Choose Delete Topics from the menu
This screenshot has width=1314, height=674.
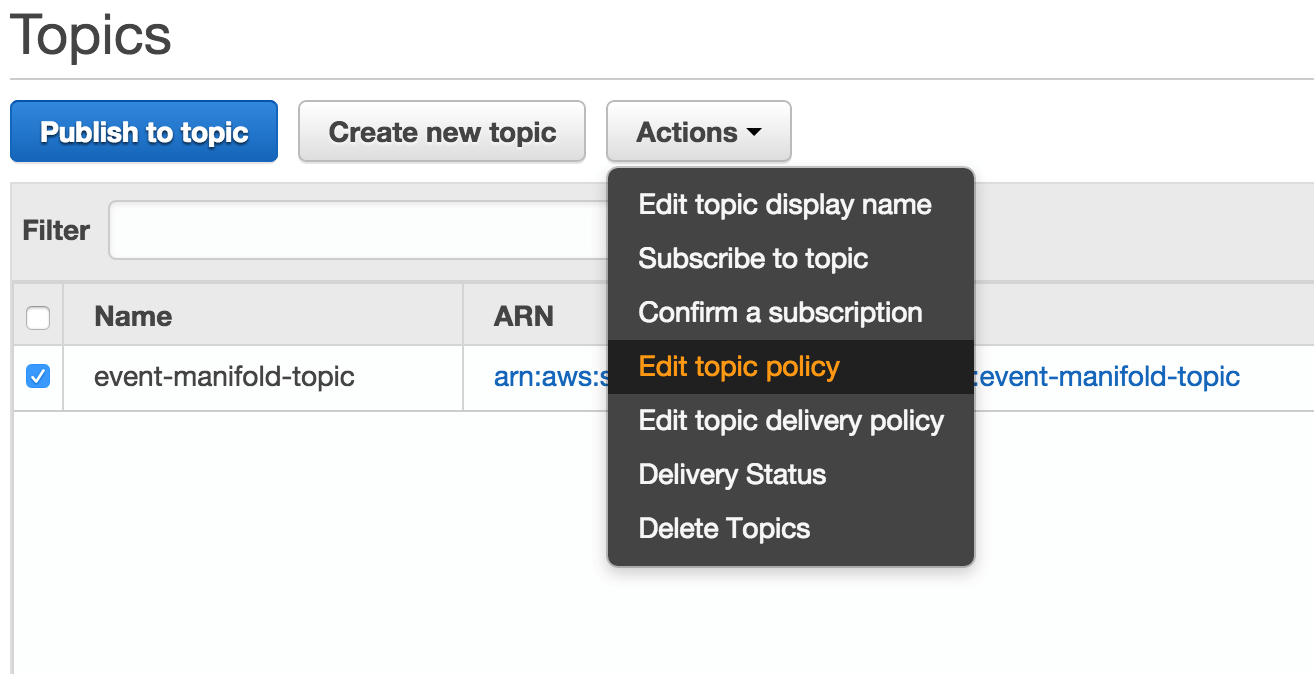[724, 528]
